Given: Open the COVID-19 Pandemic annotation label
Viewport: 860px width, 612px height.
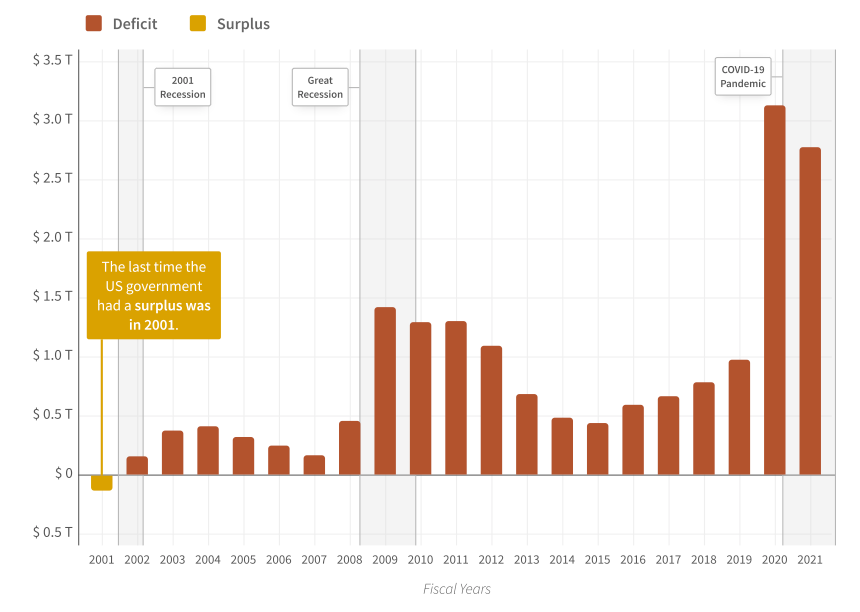Looking at the screenshot, I should click(743, 77).
